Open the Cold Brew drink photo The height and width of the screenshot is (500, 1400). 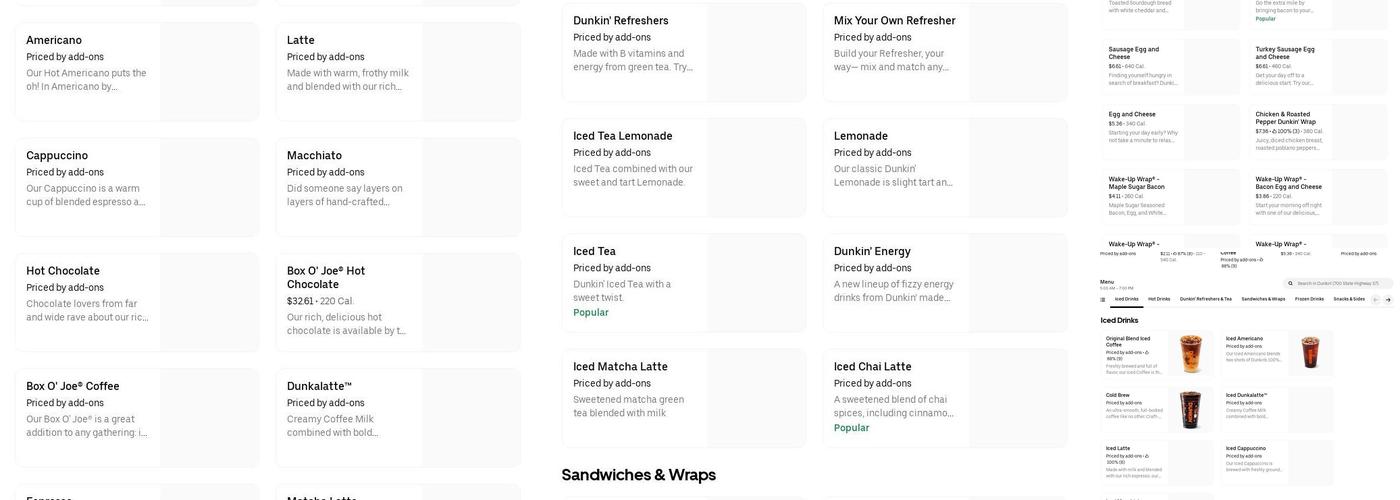coord(1190,409)
